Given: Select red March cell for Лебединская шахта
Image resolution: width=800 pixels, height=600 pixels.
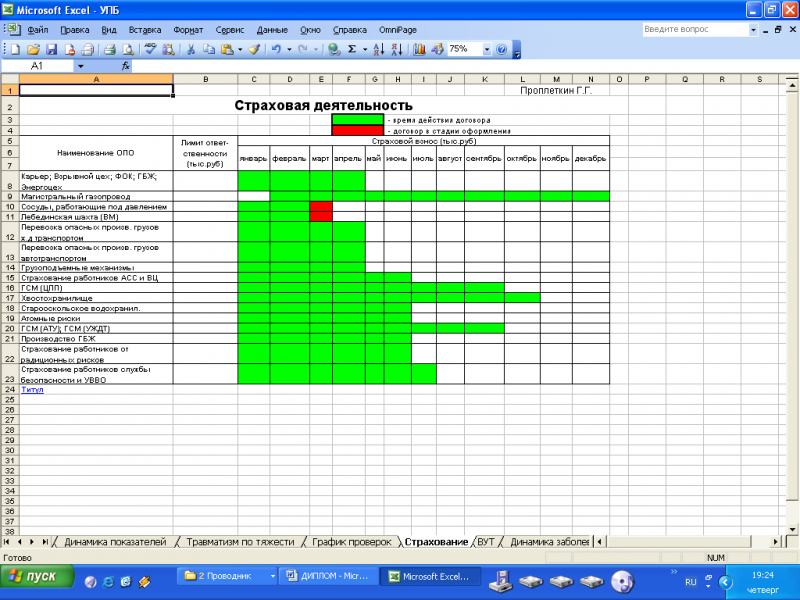Looking at the screenshot, I should [x=321, y=217].
